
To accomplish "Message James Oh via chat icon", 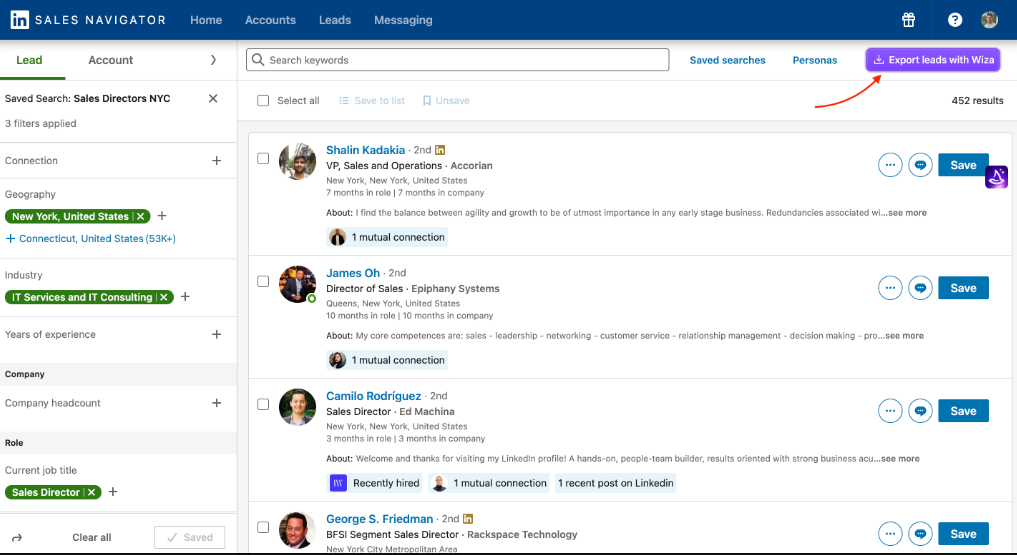I will pyautogui.click(x=920, y=288).
